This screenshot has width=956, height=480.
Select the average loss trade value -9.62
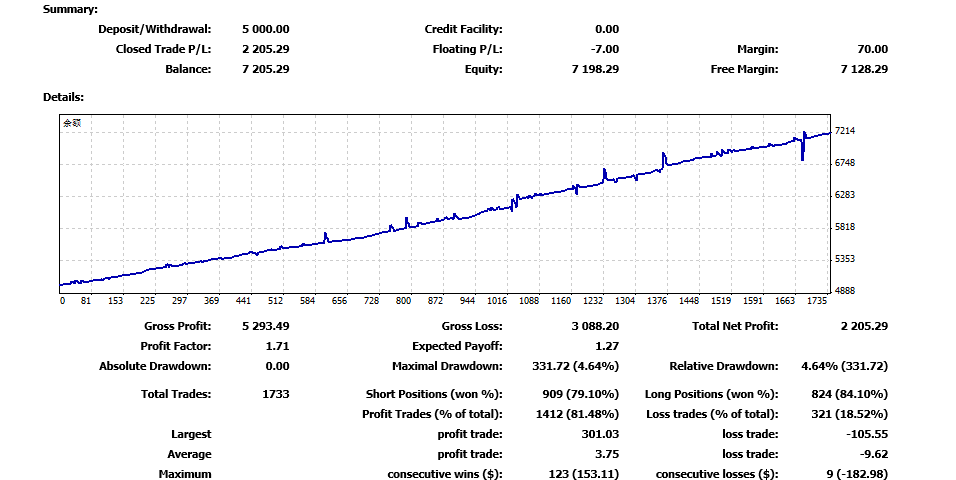pyautogui.click(x=872, y=455)
